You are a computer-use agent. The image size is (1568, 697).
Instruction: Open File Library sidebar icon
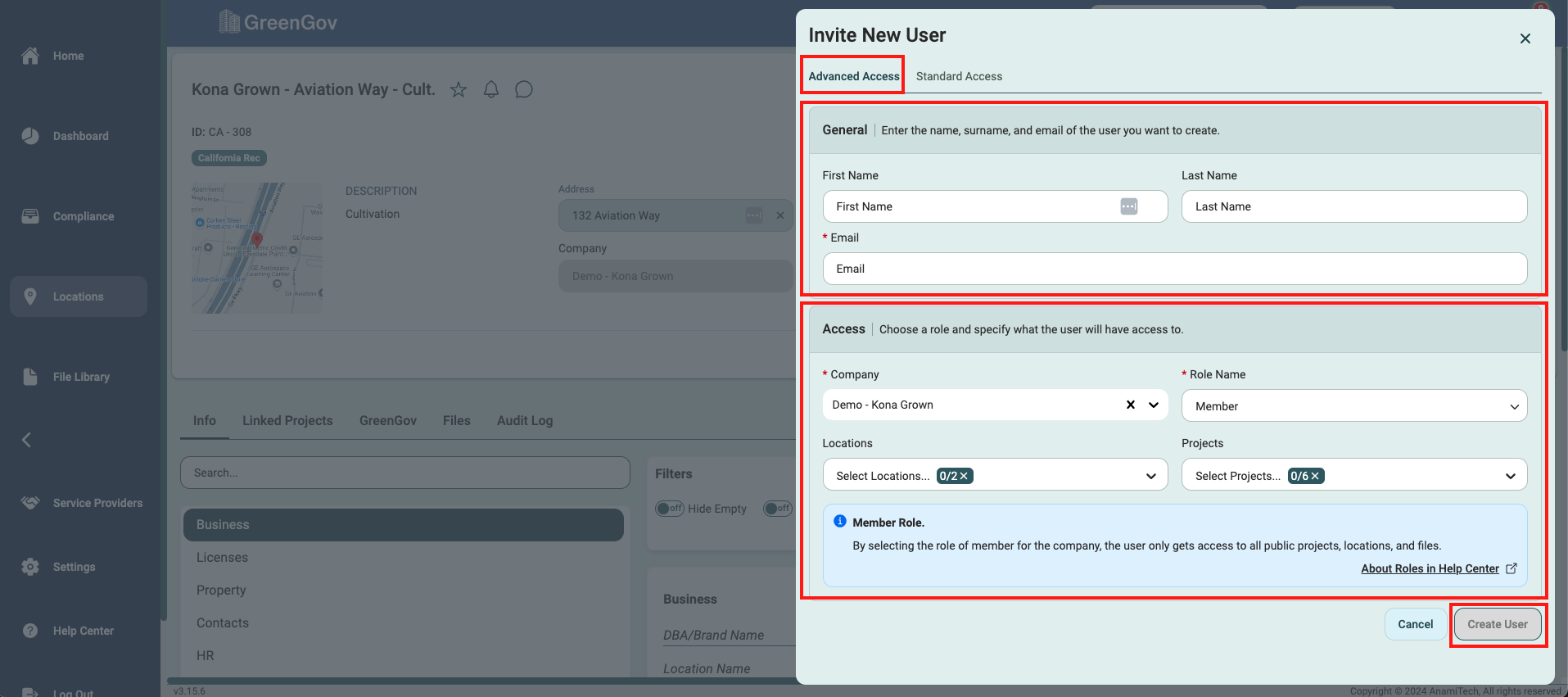pos(30,377)
